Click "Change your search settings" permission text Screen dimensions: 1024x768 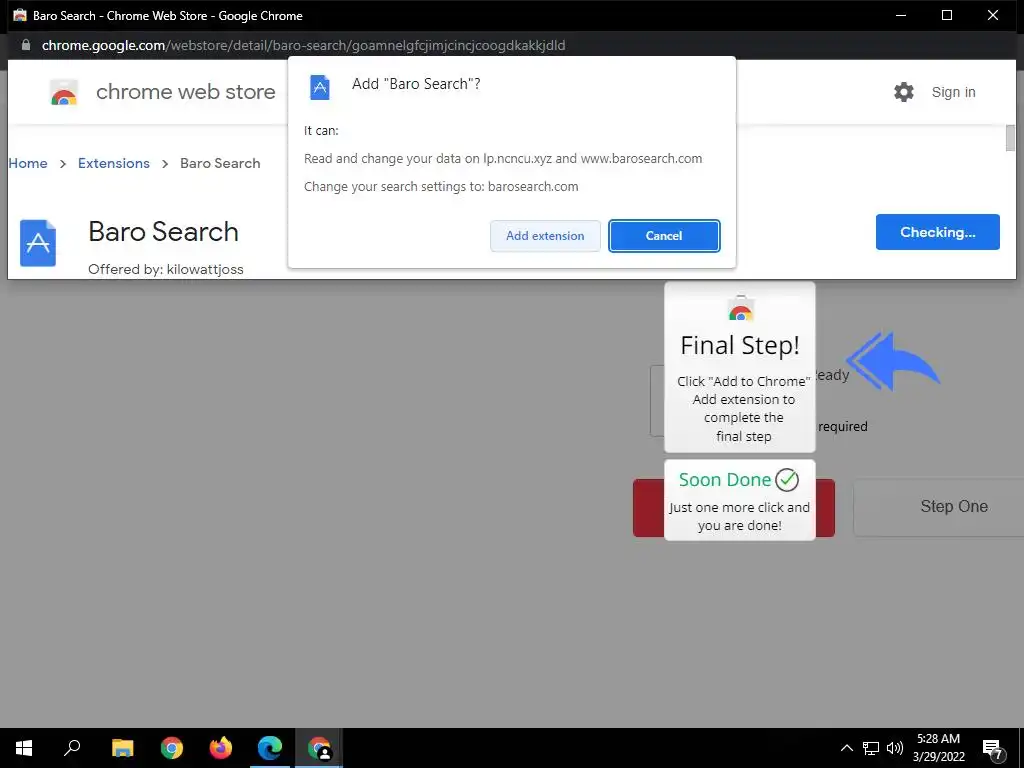441,187
